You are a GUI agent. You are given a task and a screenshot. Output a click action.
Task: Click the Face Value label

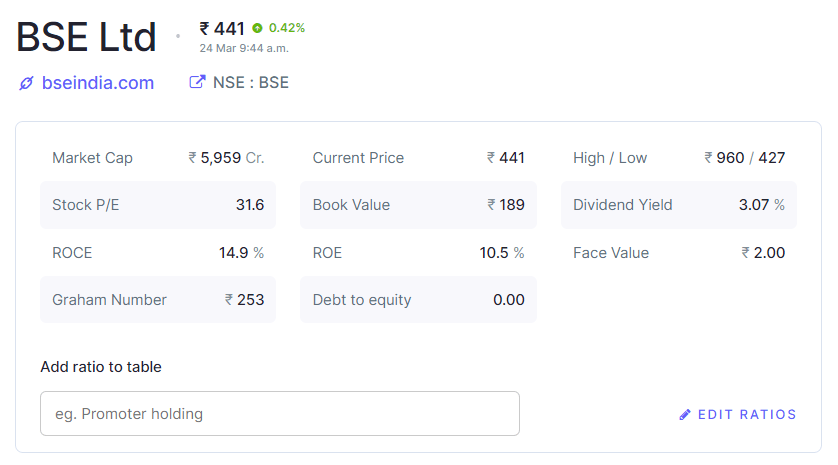tap(611, 253)
